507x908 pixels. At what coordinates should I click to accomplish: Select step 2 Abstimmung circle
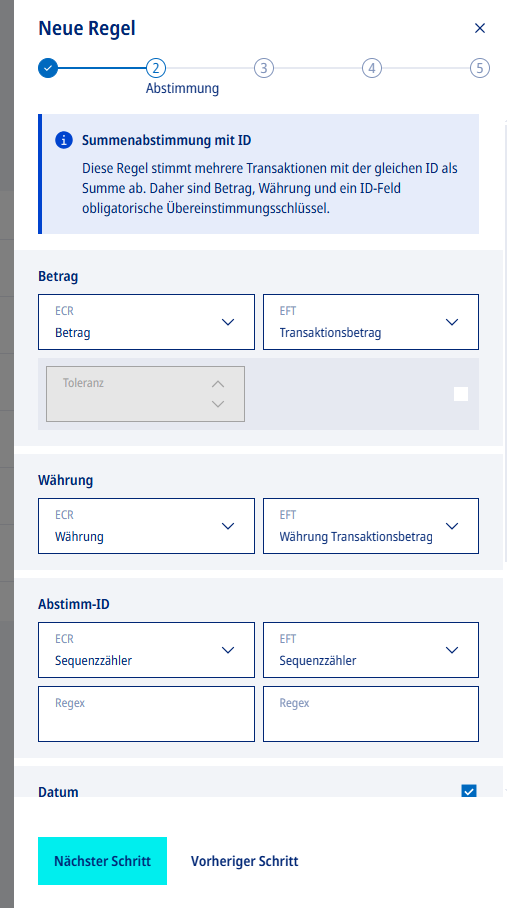(156, 68)
